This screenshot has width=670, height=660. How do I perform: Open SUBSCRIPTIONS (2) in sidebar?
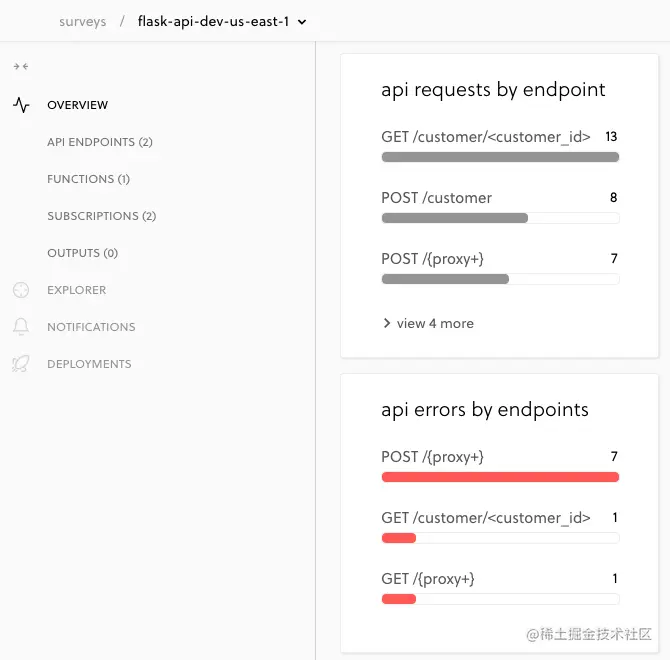[x=102, y=216]
